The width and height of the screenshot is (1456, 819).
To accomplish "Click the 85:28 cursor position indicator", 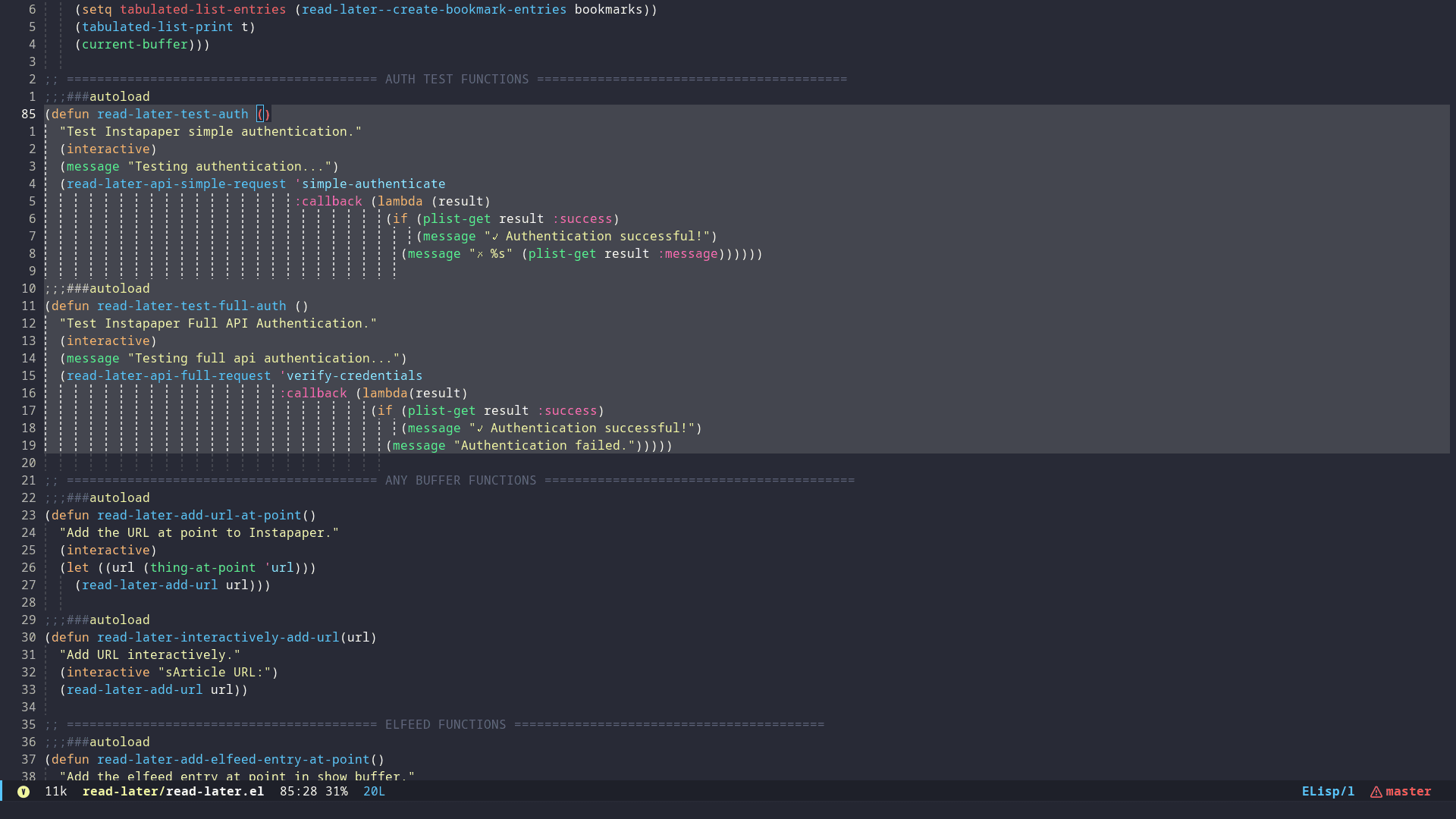I will [298, 792].
